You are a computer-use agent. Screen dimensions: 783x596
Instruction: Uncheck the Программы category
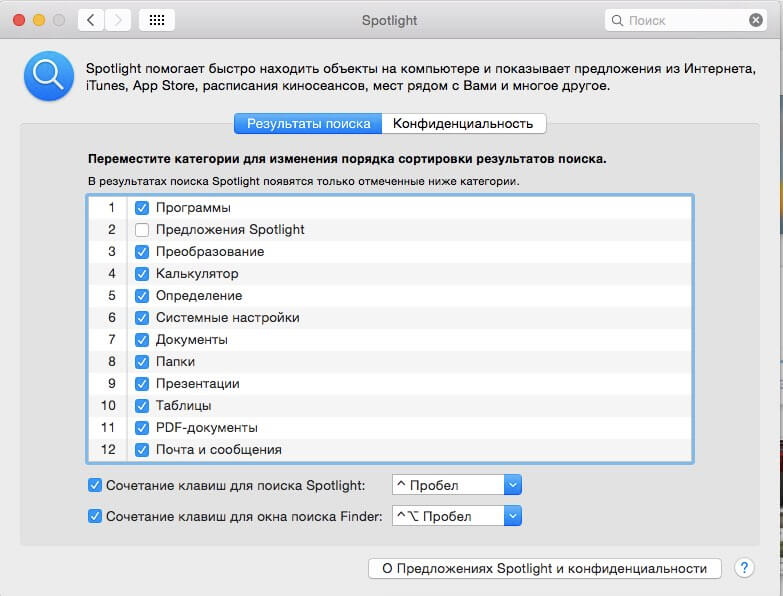tap(142, 208)
